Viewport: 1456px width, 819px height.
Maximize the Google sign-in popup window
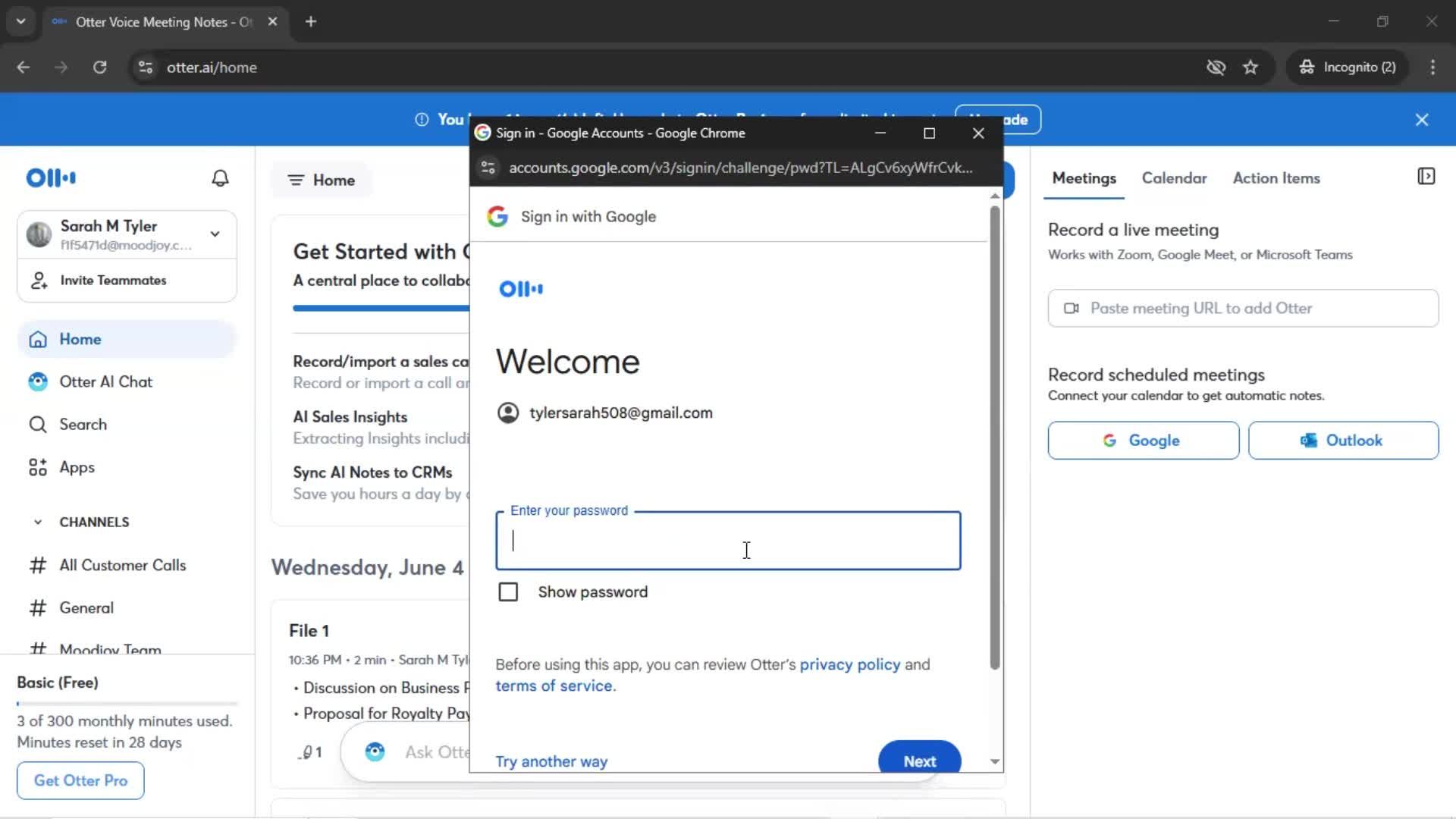(930, 133)
